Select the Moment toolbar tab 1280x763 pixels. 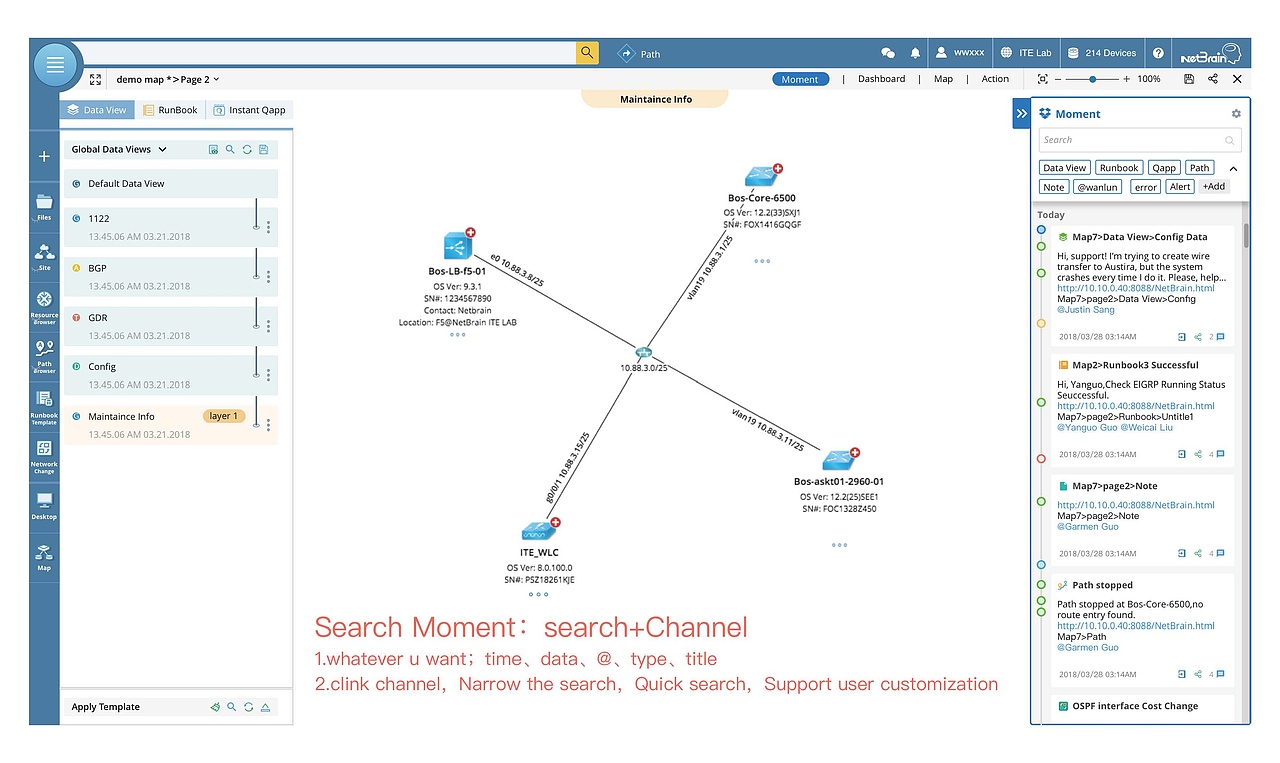(800, 79)
